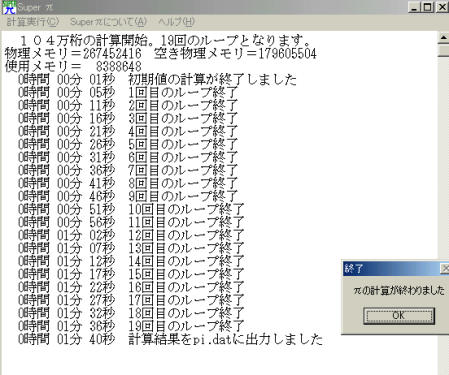Open the ヘルプ(H) menu
Viewport: 449px width, 375px height.
[x=176, y=22]
